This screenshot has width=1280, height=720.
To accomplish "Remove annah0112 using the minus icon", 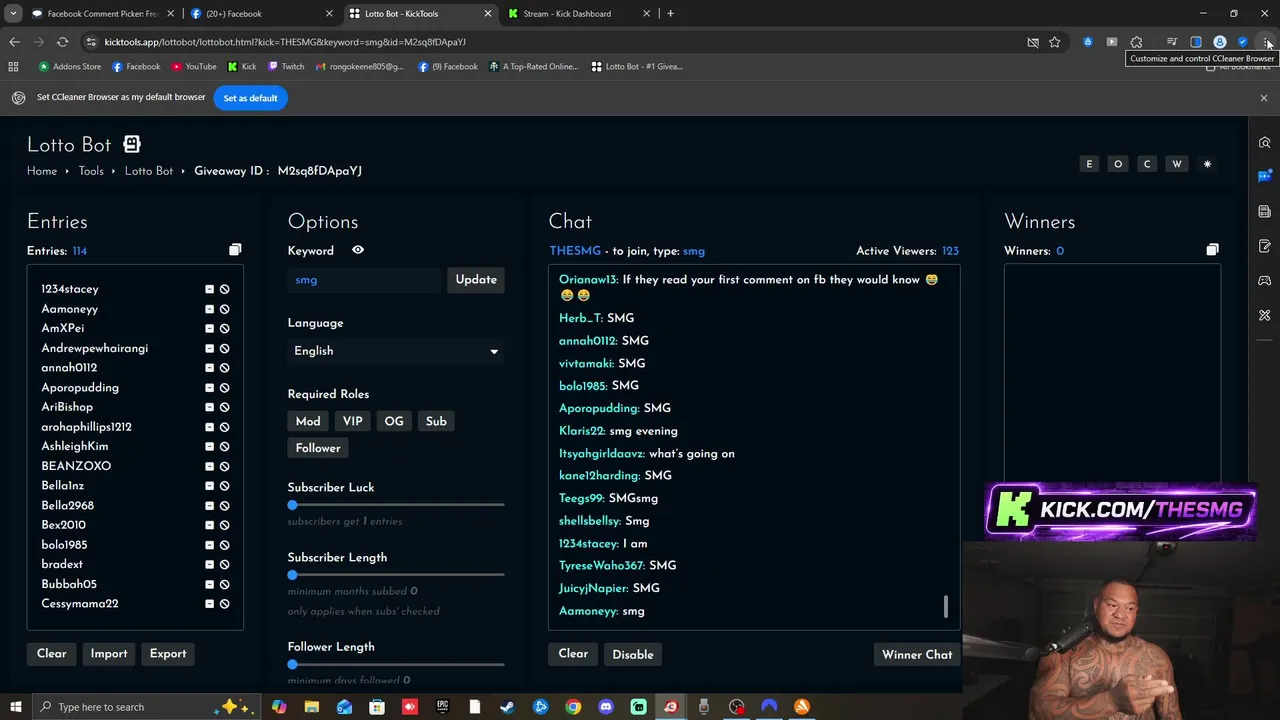I will tap(210, 368).
